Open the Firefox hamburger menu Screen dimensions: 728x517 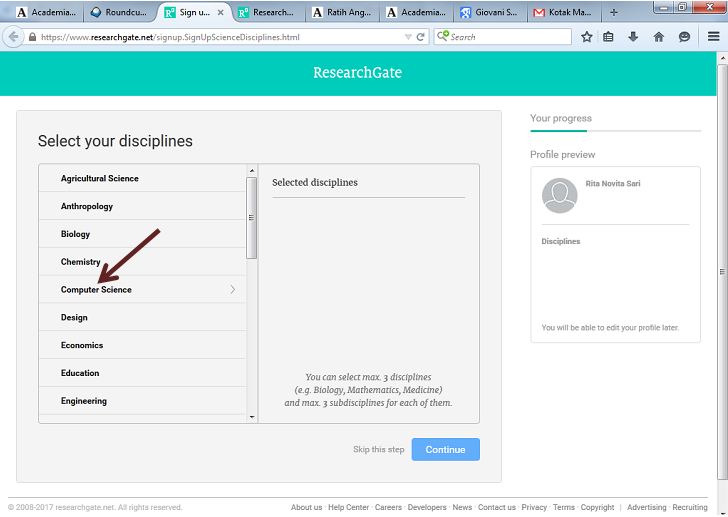pos(714,36)
